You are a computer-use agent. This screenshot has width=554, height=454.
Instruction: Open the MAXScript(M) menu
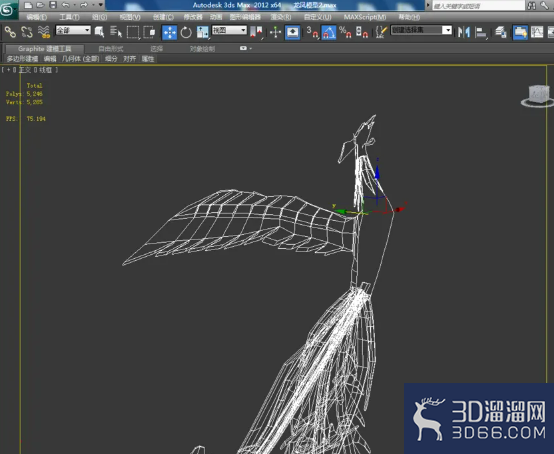coord(365,17)
